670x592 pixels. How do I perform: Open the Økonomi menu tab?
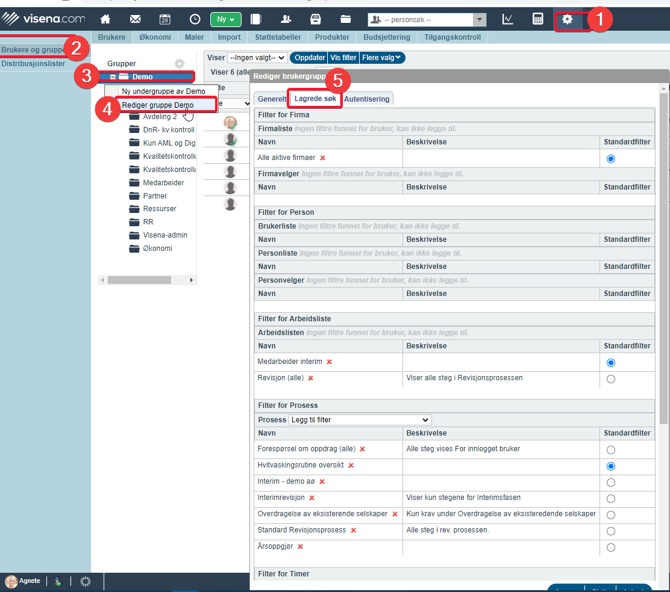155,37
